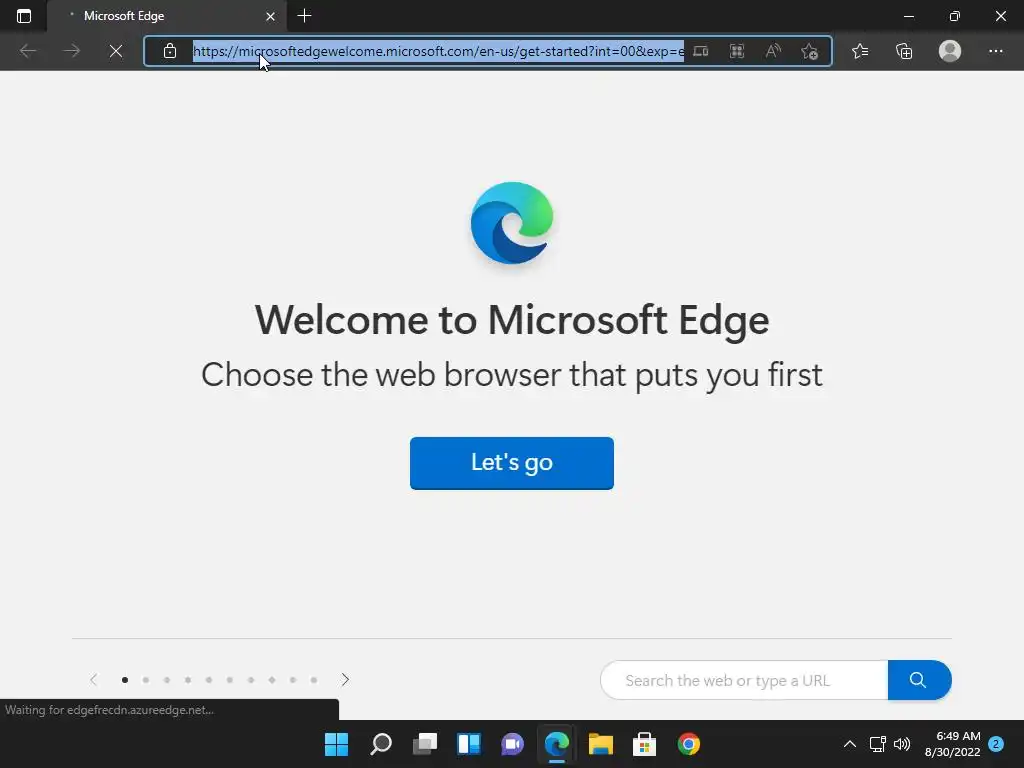Open notification center badge
Screen dimensions: 1024x768
(x=996, y=744)
